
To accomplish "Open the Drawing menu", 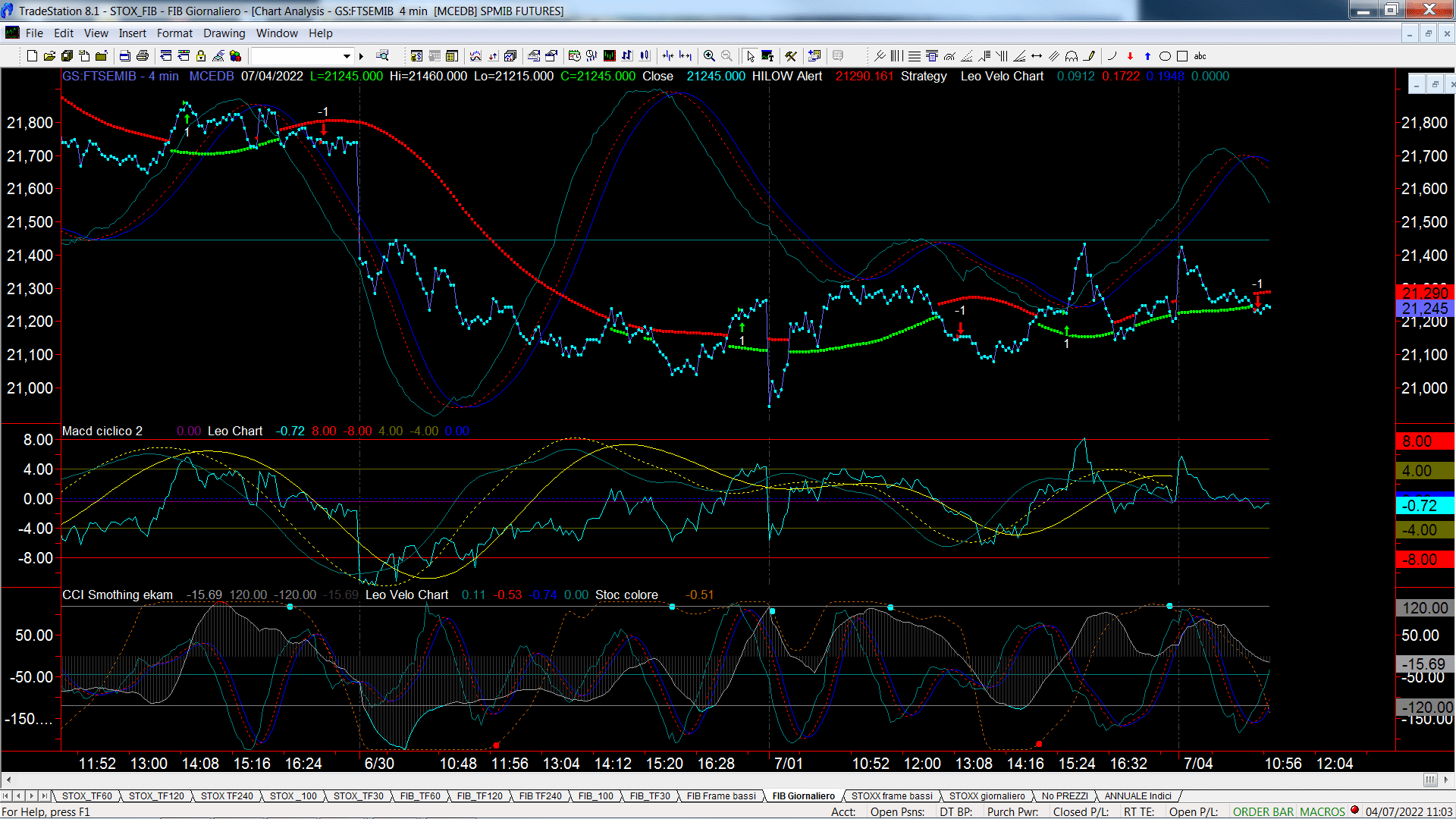I will (x=224, y=33).
